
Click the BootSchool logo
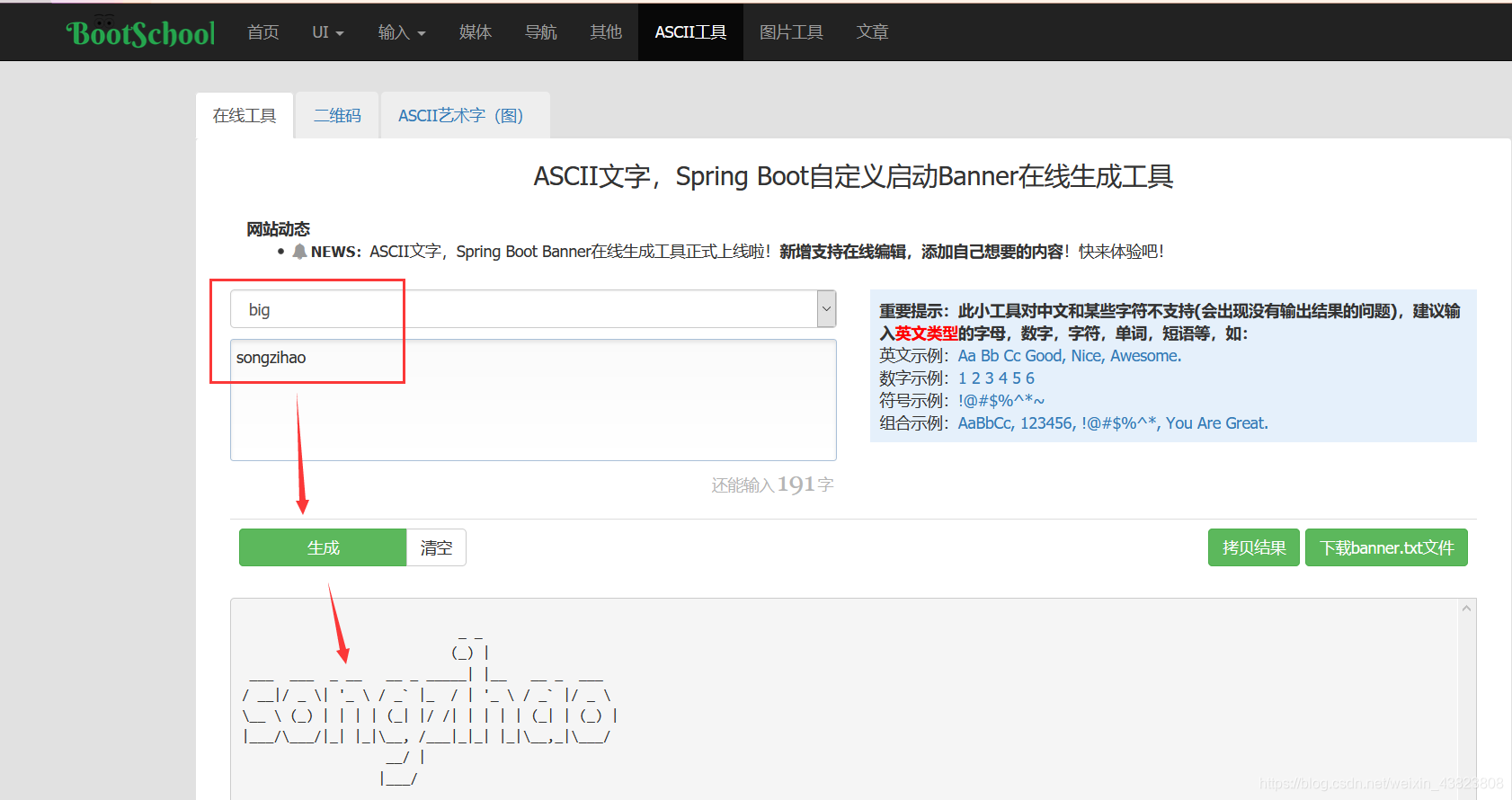point(140,33)
